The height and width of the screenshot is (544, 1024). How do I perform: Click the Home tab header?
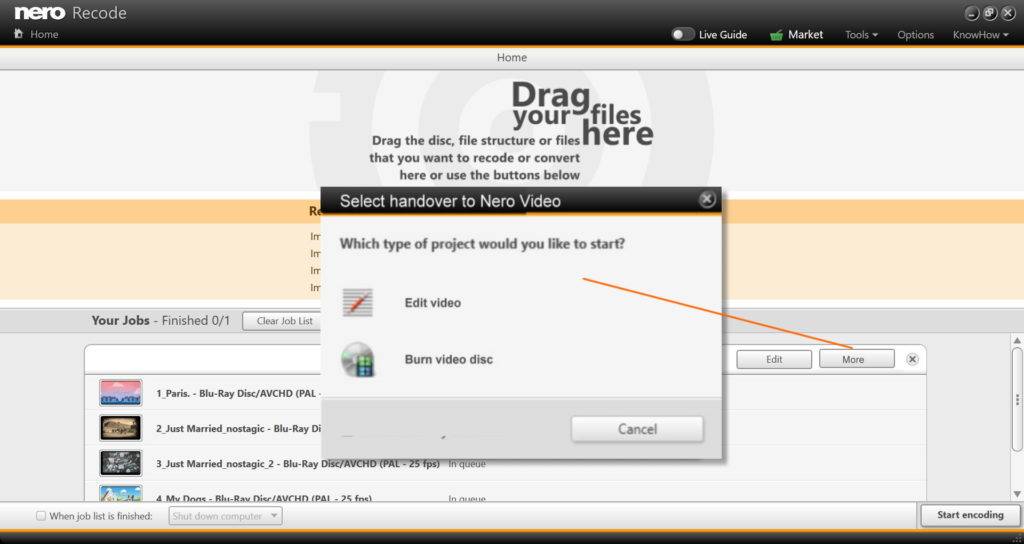tap(512, 58)
